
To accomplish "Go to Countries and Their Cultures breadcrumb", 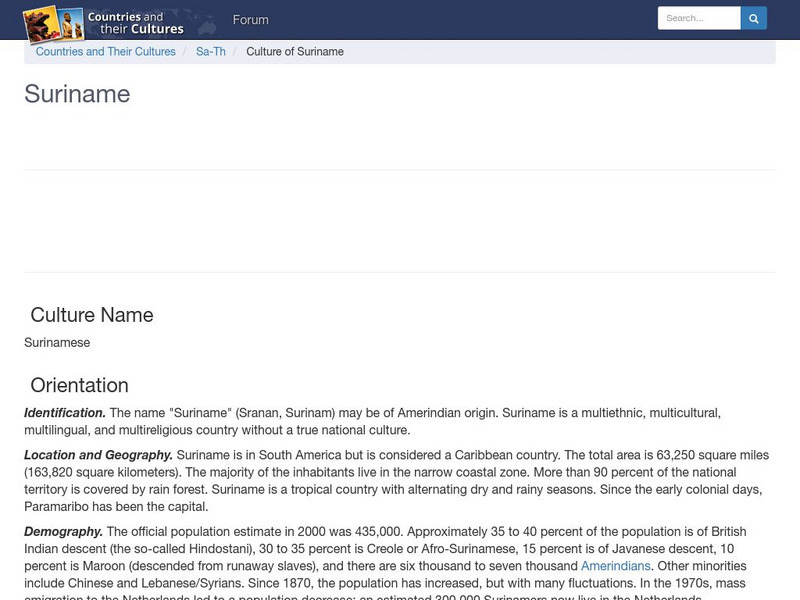I will (105, 52).
